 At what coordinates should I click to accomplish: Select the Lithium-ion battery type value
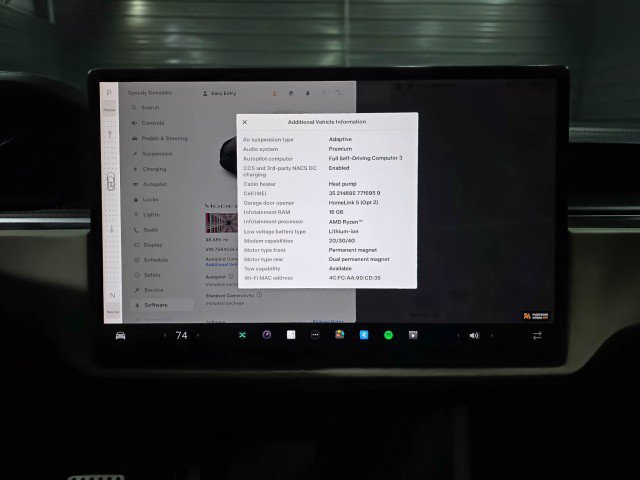tap(344, 231)
